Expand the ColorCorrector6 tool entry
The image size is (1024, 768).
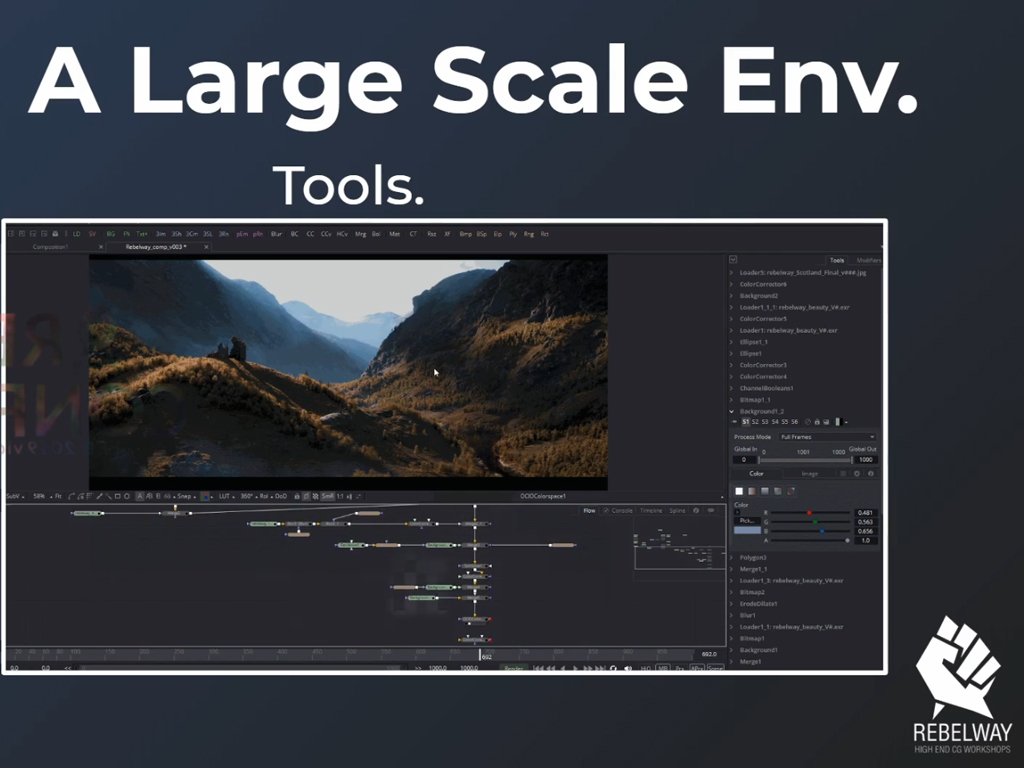(731, 284)
